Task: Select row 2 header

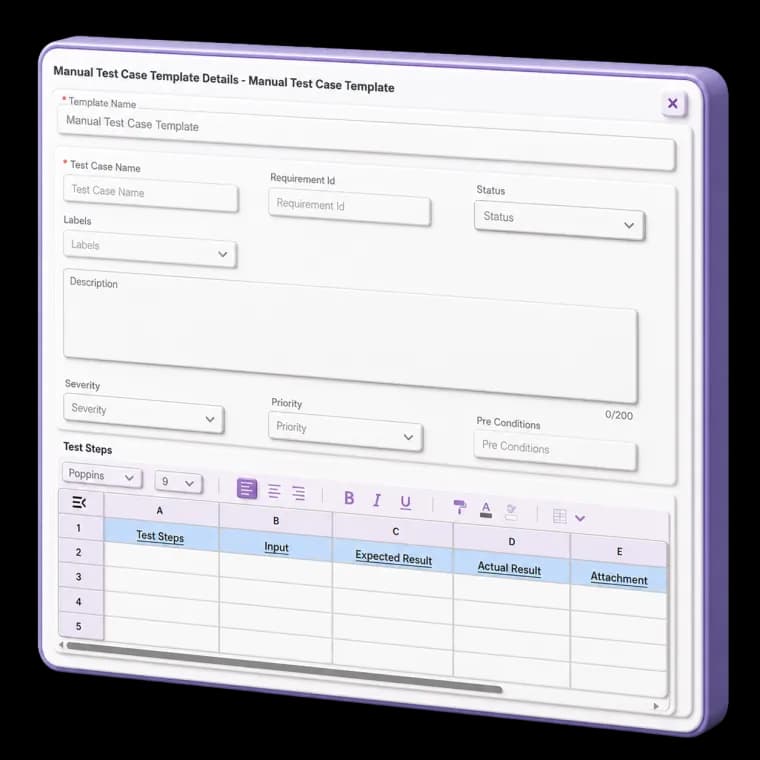Action: [x=79, y=552]
